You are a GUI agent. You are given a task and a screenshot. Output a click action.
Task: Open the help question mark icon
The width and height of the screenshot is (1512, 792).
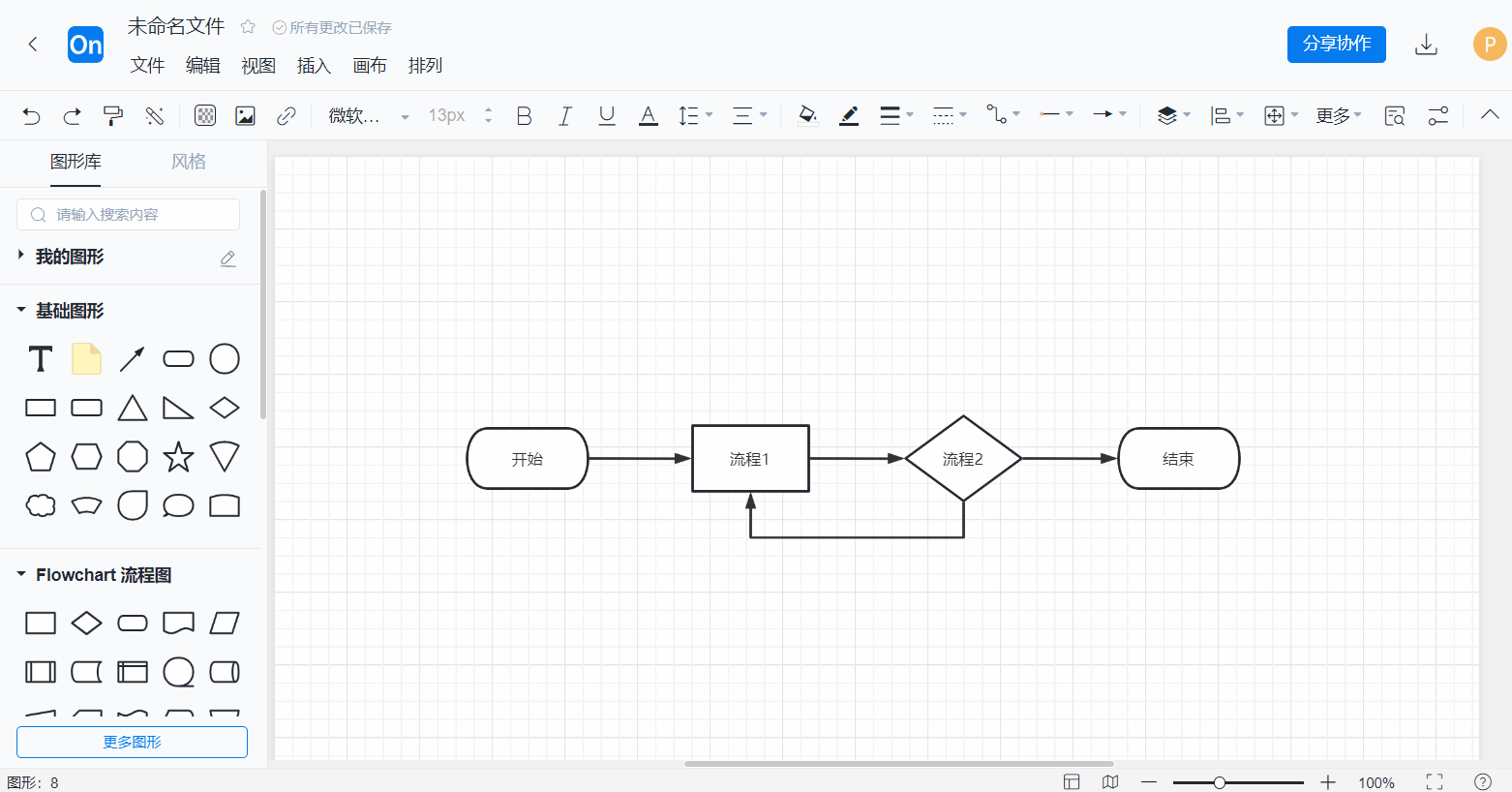point(1482,781)
